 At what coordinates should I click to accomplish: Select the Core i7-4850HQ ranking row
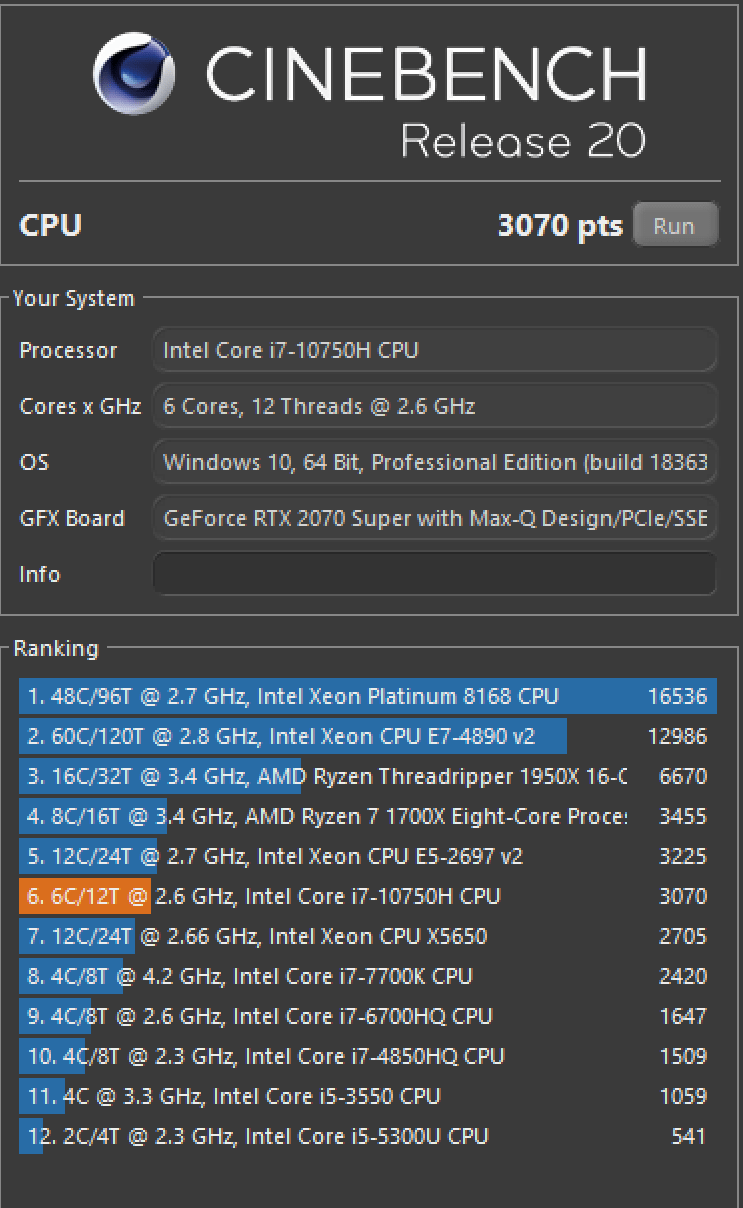(366, 1057)
